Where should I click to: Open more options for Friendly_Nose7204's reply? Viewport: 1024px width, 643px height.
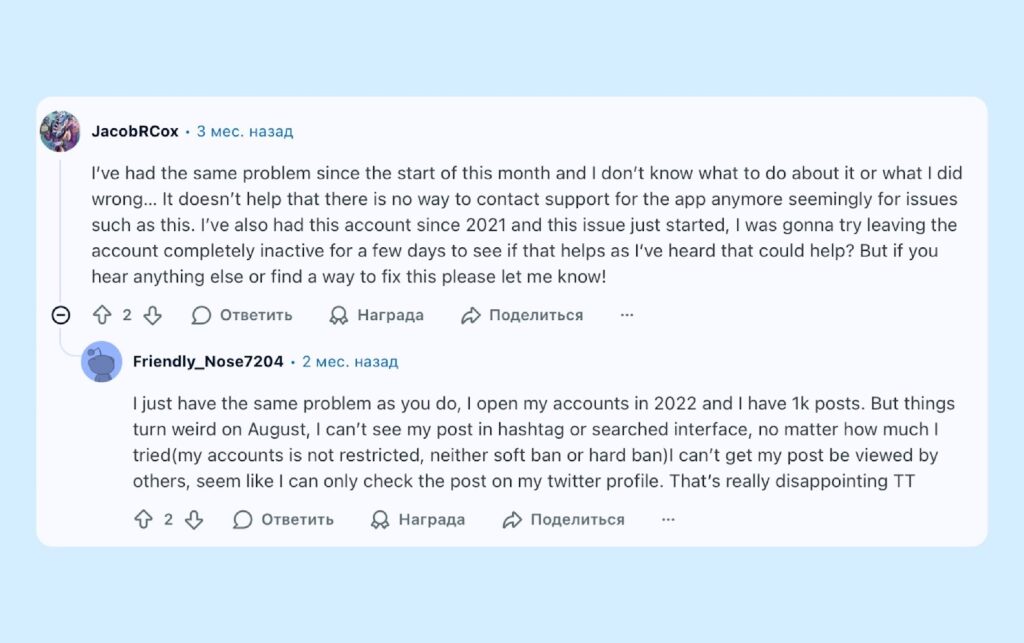click(668, 519)
